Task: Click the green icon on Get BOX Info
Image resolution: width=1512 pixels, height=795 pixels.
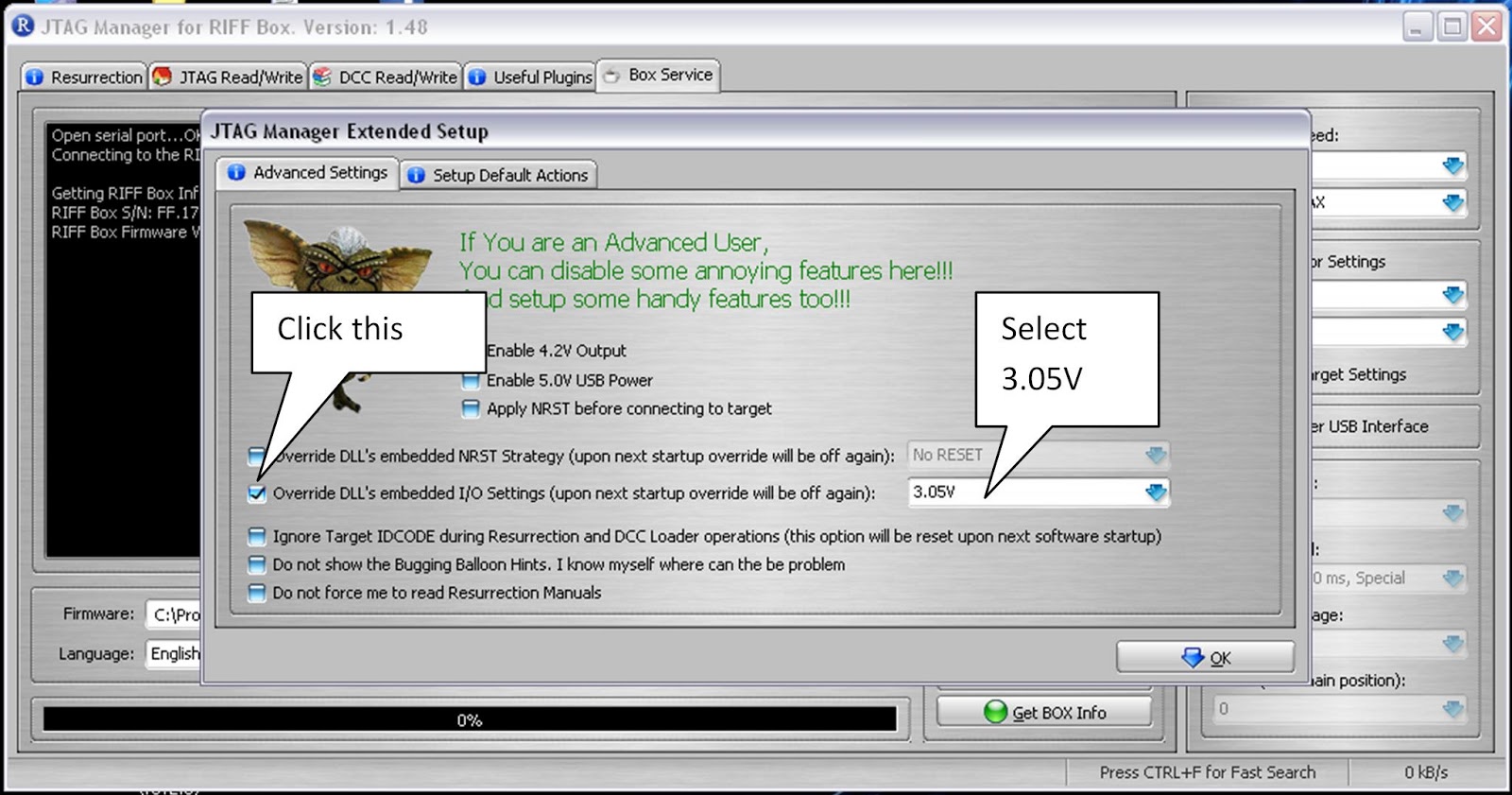Action: click(995, 712)
